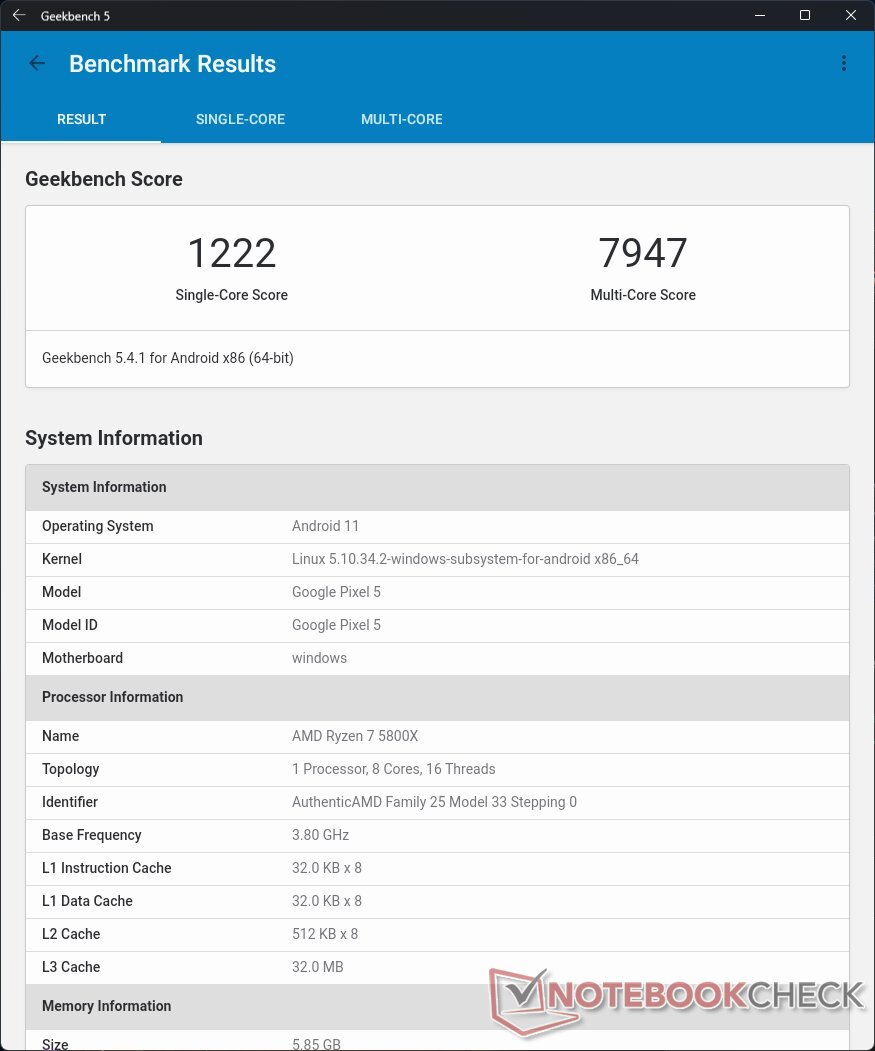The image size is (875, 1051).
Task: Click the Geekbench Score heading
Action: tap(104, 179)
